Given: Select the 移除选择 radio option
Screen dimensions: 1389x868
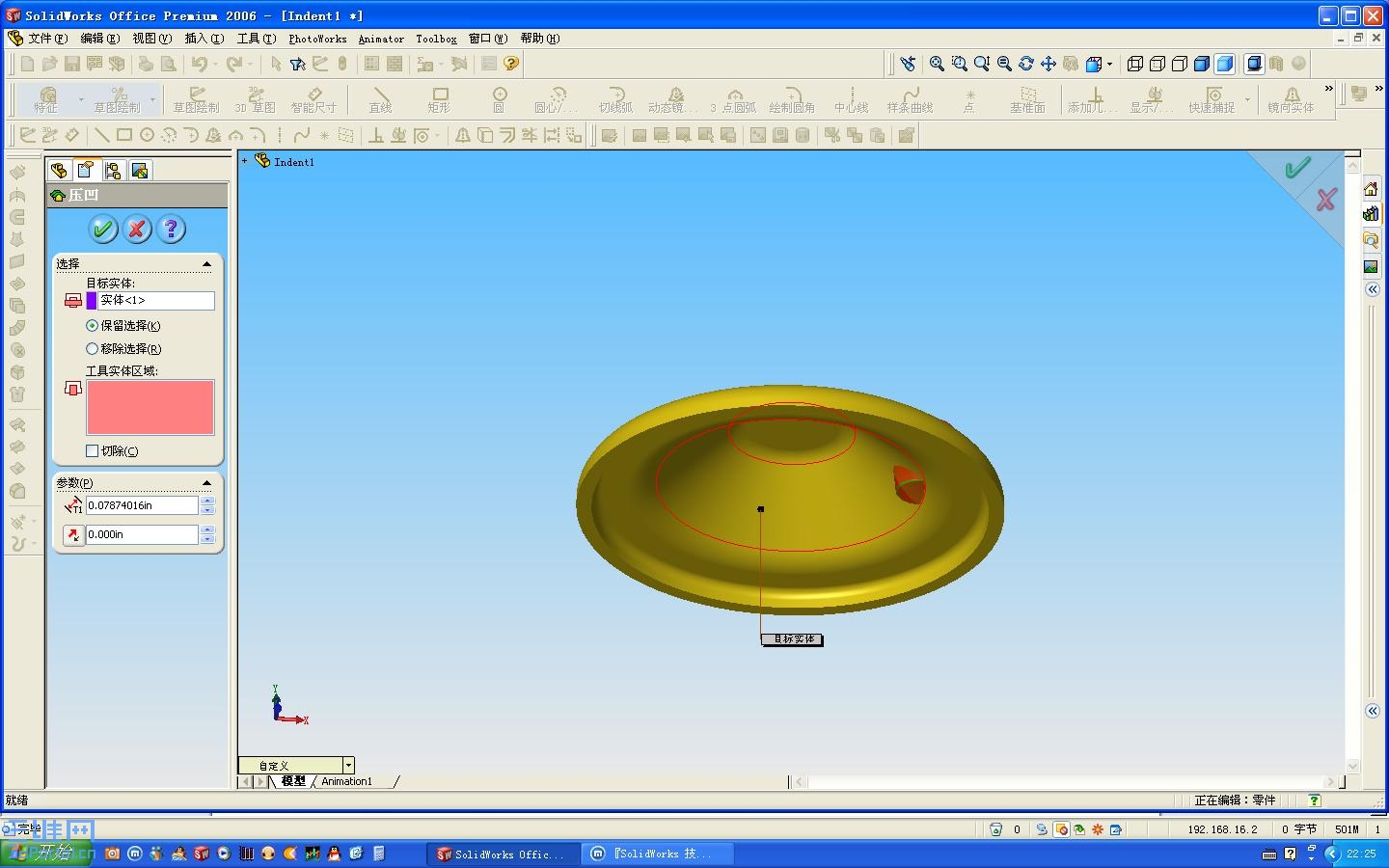Looking at the screenshot, I should [x=93, y=349].
